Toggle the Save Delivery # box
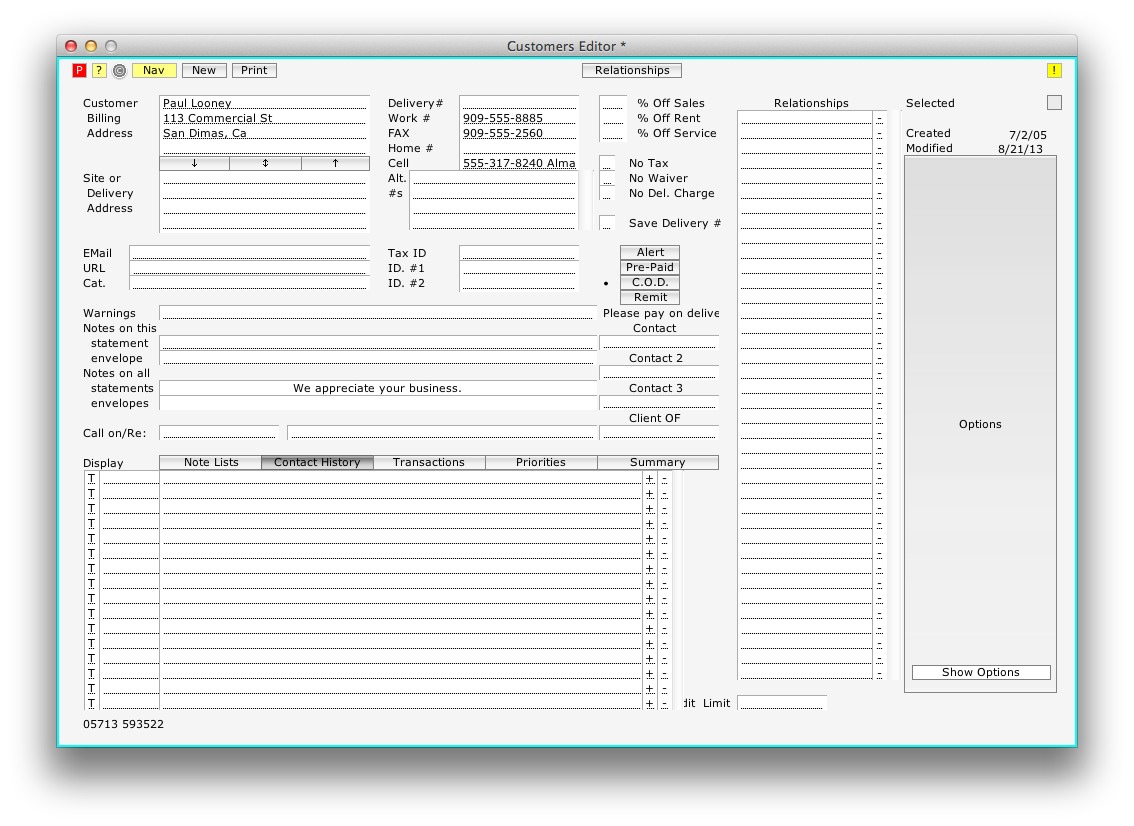The width and height of the screenshot is (1134, 826). (608, 223)
